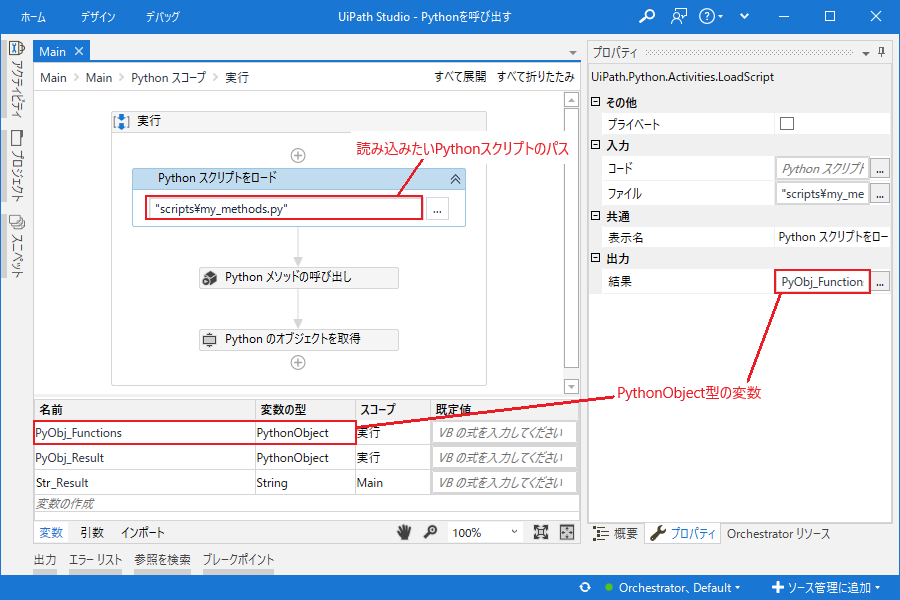Image resolution: width=900 pixels, height=600 pixels.
Task: Close the Main tab
Action: (79, 51)
